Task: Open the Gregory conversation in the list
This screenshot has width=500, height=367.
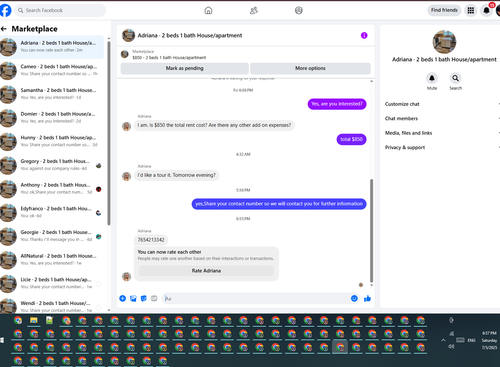Action: [52, 165]
